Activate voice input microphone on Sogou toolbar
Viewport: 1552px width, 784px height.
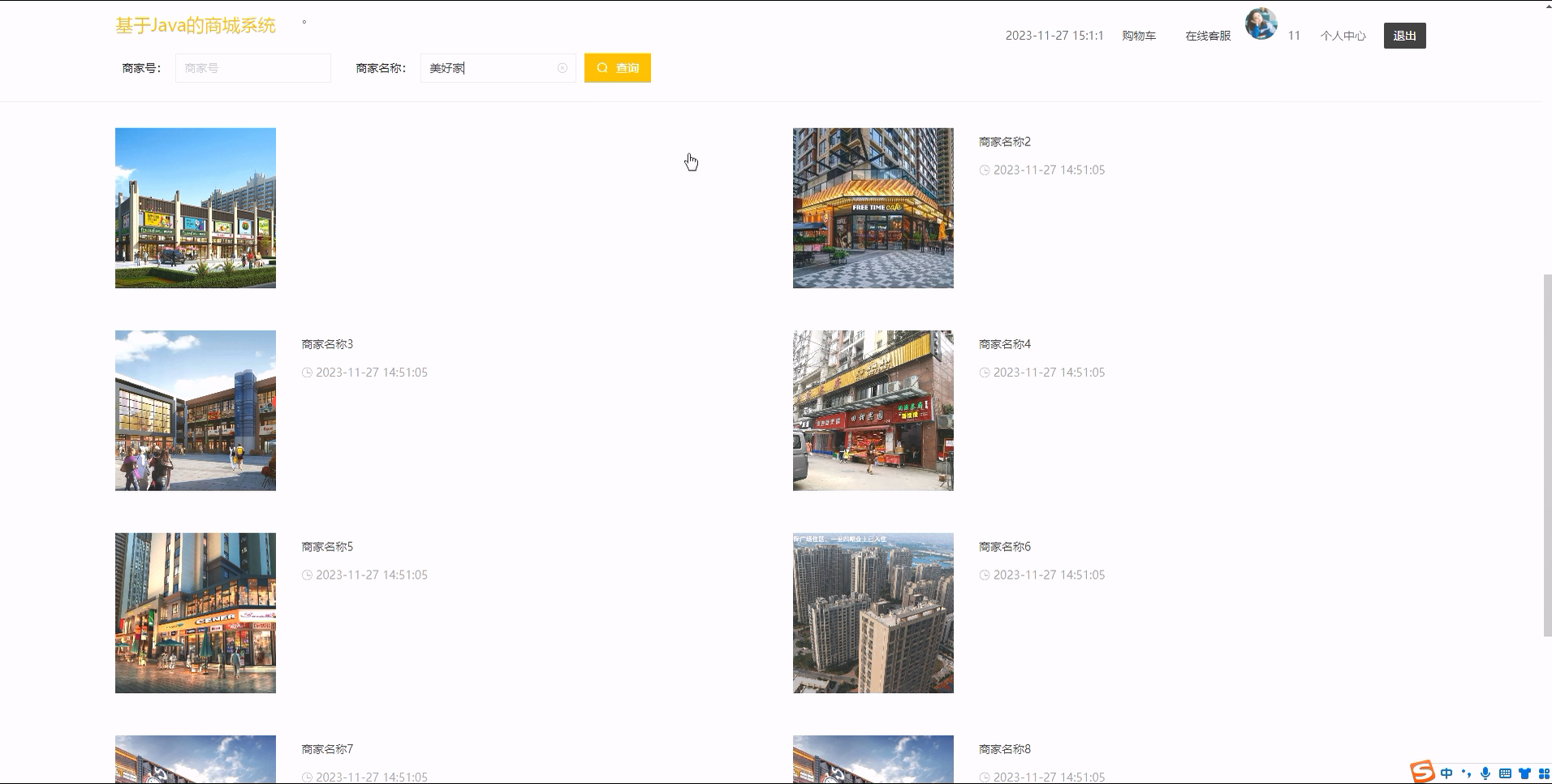1485,773
